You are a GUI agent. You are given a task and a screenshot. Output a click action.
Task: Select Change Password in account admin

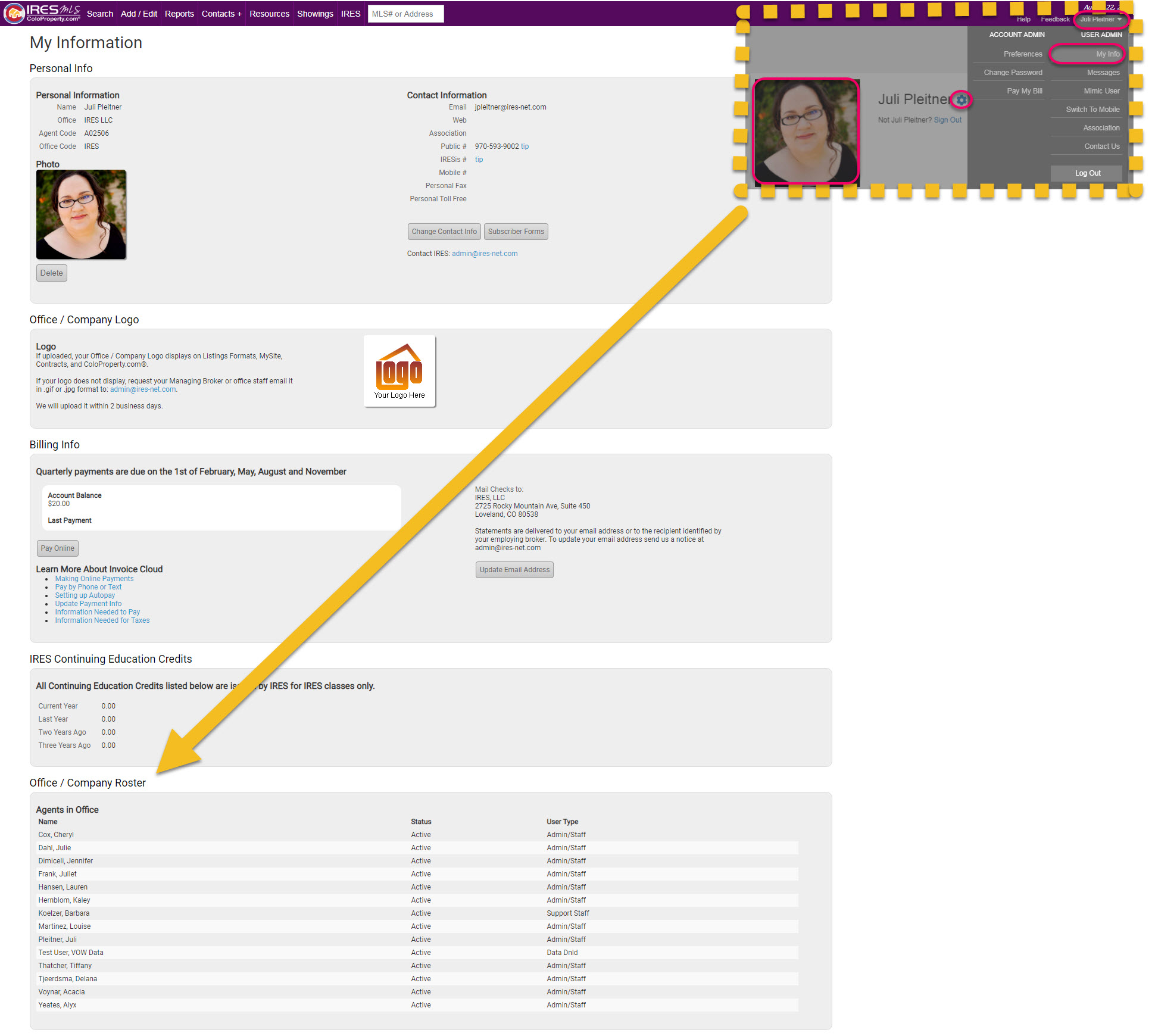pos(1013,73)
